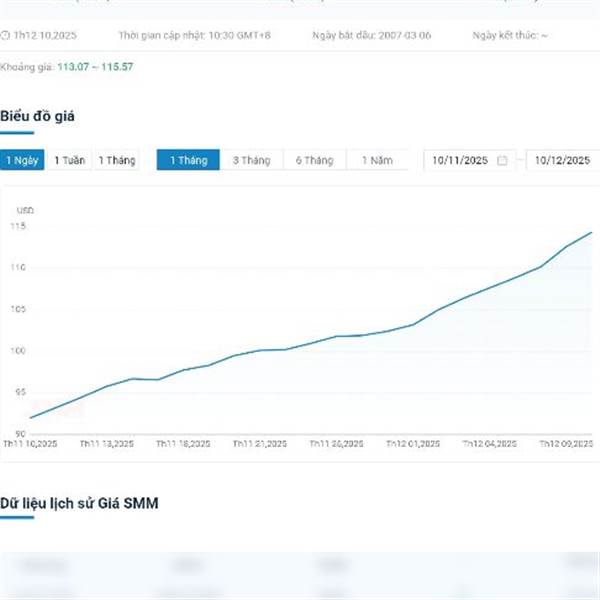Select the highlighted 1 Tháng range button

(x=188, y=160)
